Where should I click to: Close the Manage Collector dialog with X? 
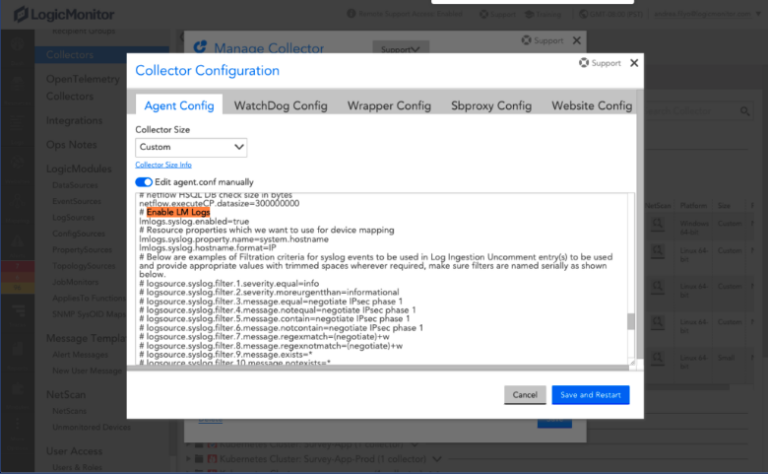577,40
